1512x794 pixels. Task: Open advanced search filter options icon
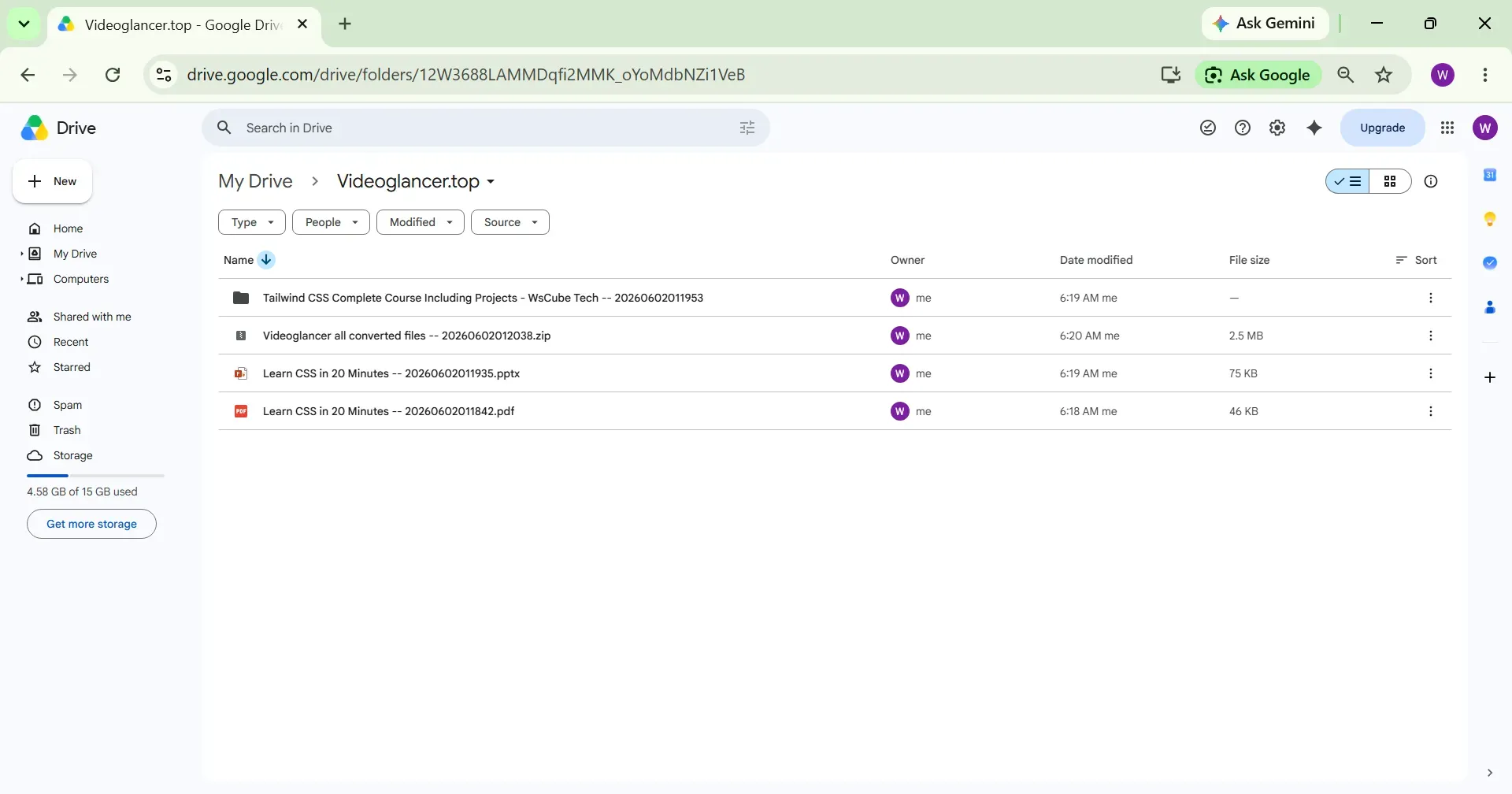(747, 128)
